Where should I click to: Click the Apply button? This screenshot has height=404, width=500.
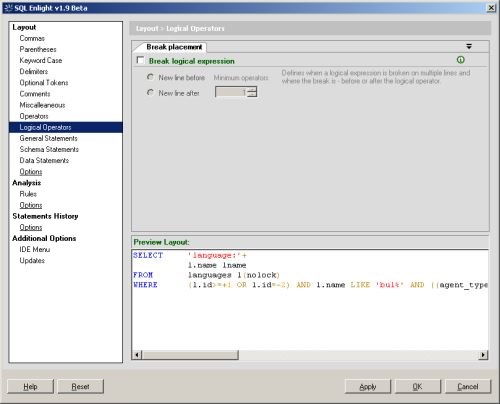368,386
